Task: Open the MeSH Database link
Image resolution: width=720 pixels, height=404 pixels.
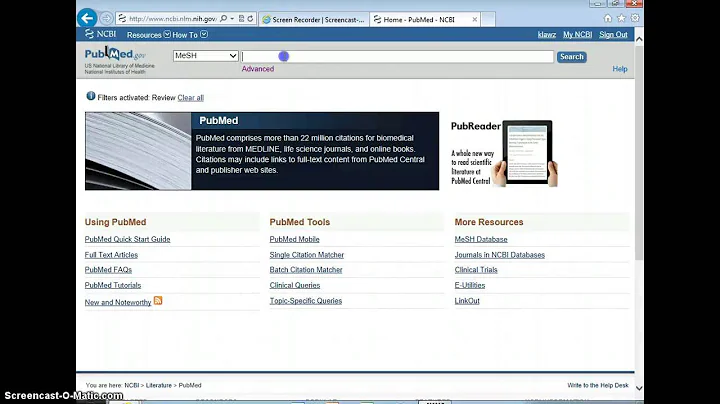Action: click(481, 239)
